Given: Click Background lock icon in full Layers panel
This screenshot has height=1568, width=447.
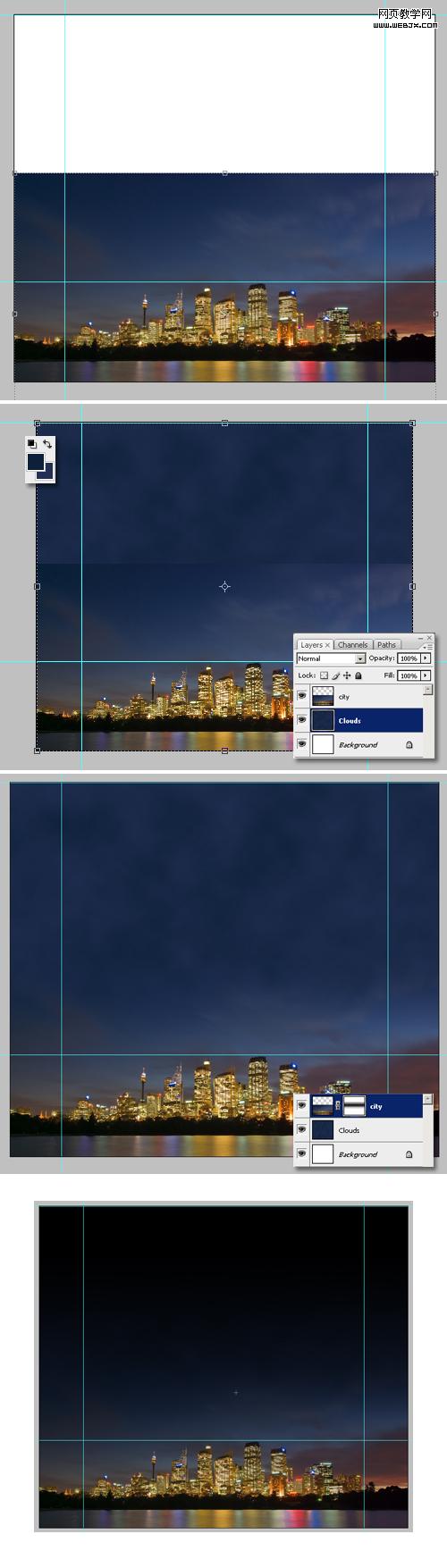Looking at the screenshot, I should 409,744.
